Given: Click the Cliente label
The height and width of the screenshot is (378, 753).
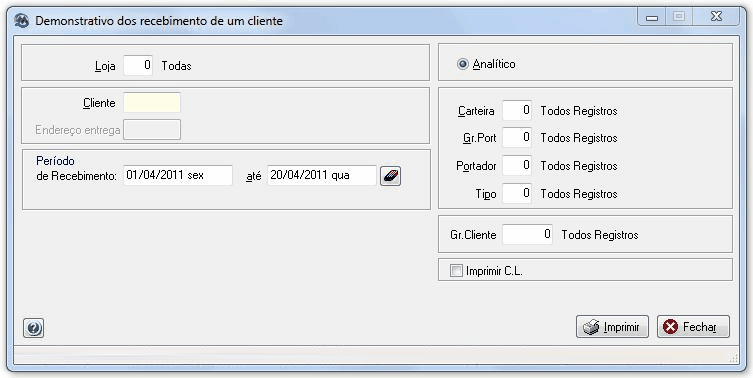Looking at the screenshot, I should 99,103.
